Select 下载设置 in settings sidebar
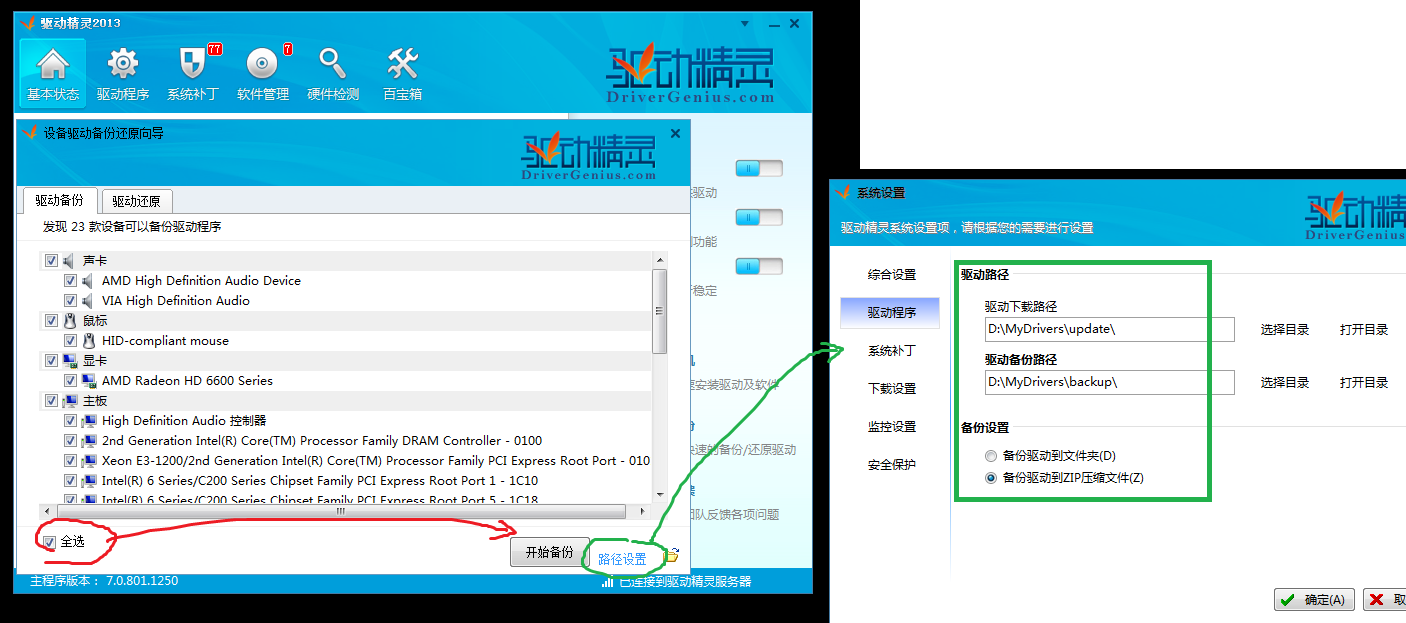This screenshot has height=623, width=1406. pyautogui.click(x=891, y=389)
